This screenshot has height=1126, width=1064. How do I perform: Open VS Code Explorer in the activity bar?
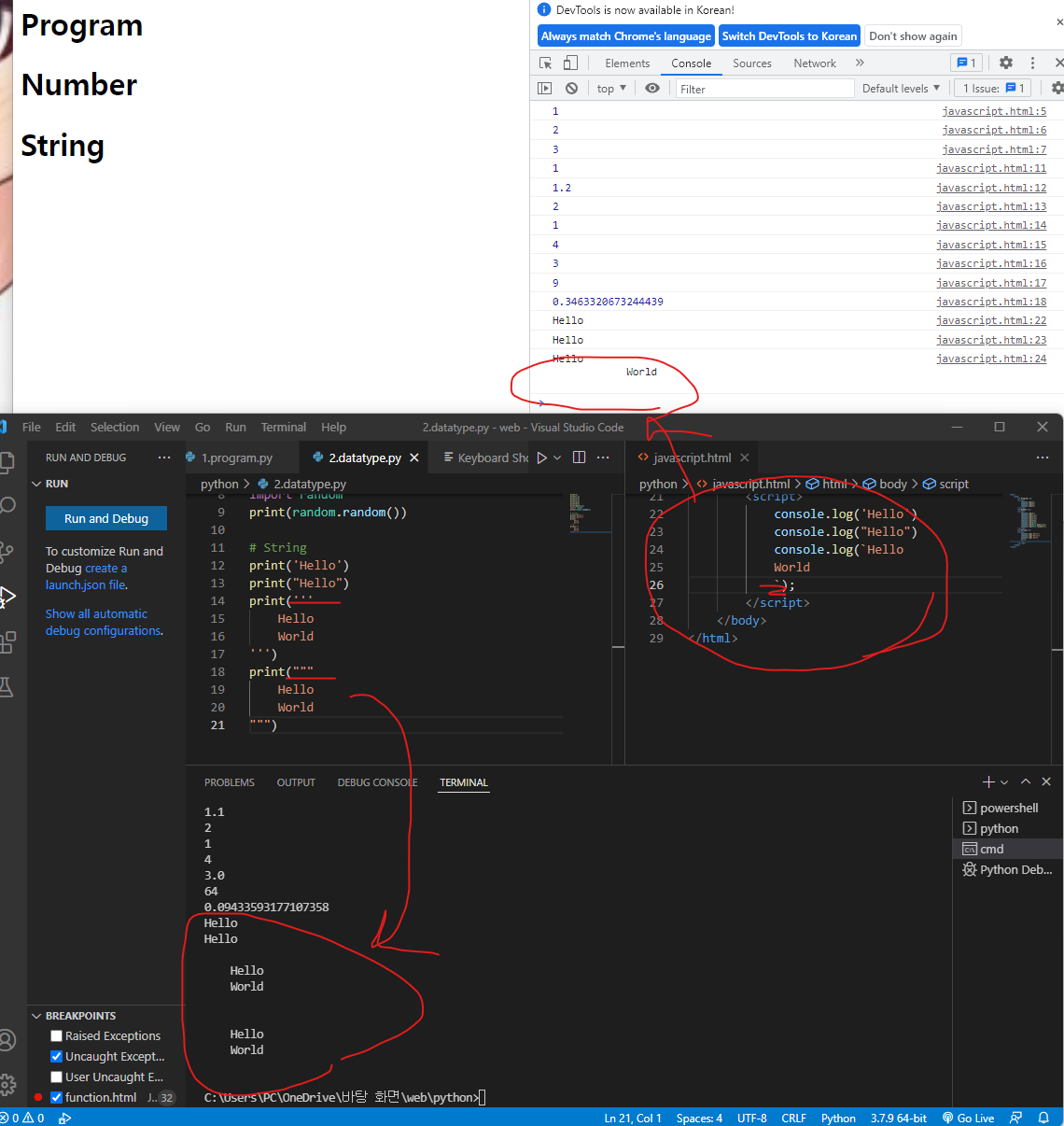7,462
